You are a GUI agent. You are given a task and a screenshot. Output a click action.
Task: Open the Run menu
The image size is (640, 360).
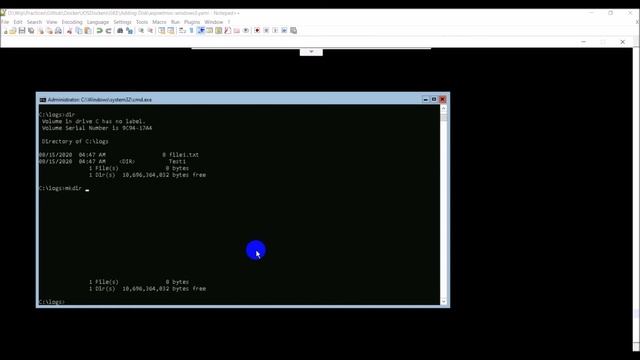[175, 22]
